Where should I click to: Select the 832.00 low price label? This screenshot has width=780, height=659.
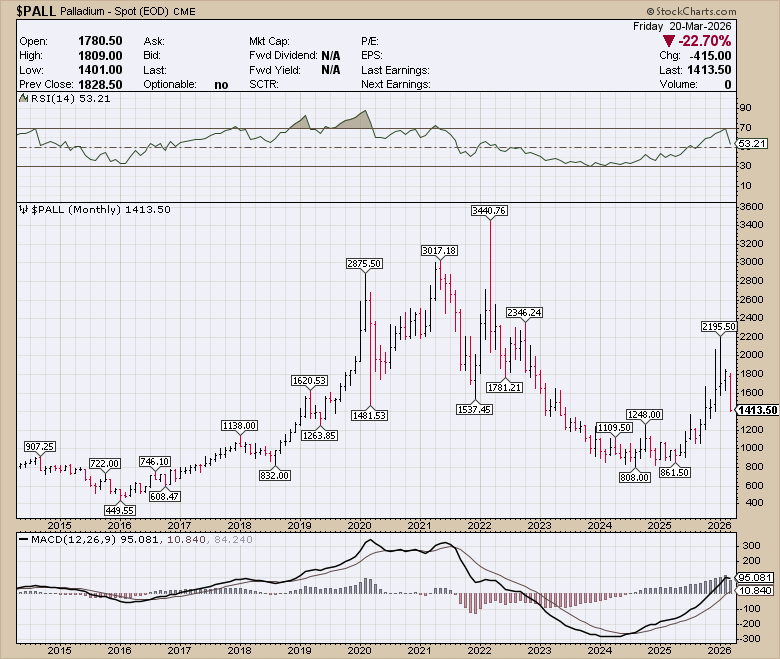tap(275, 475)
